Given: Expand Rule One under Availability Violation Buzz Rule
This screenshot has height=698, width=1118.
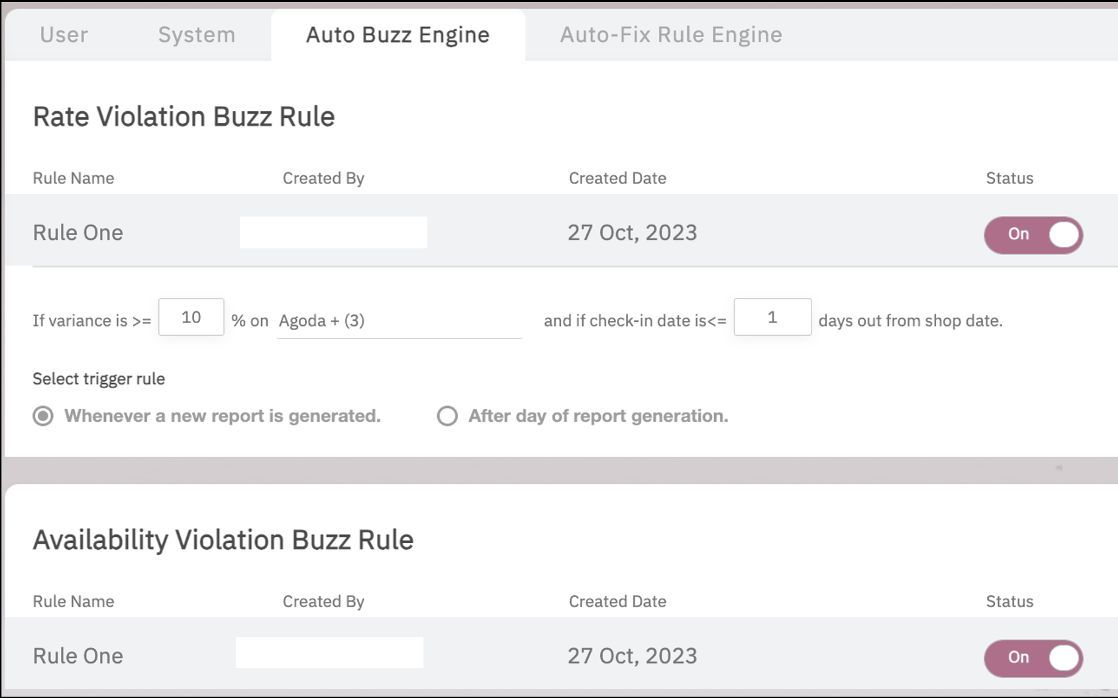Looking at the screenshot, I should coord(78,656).
